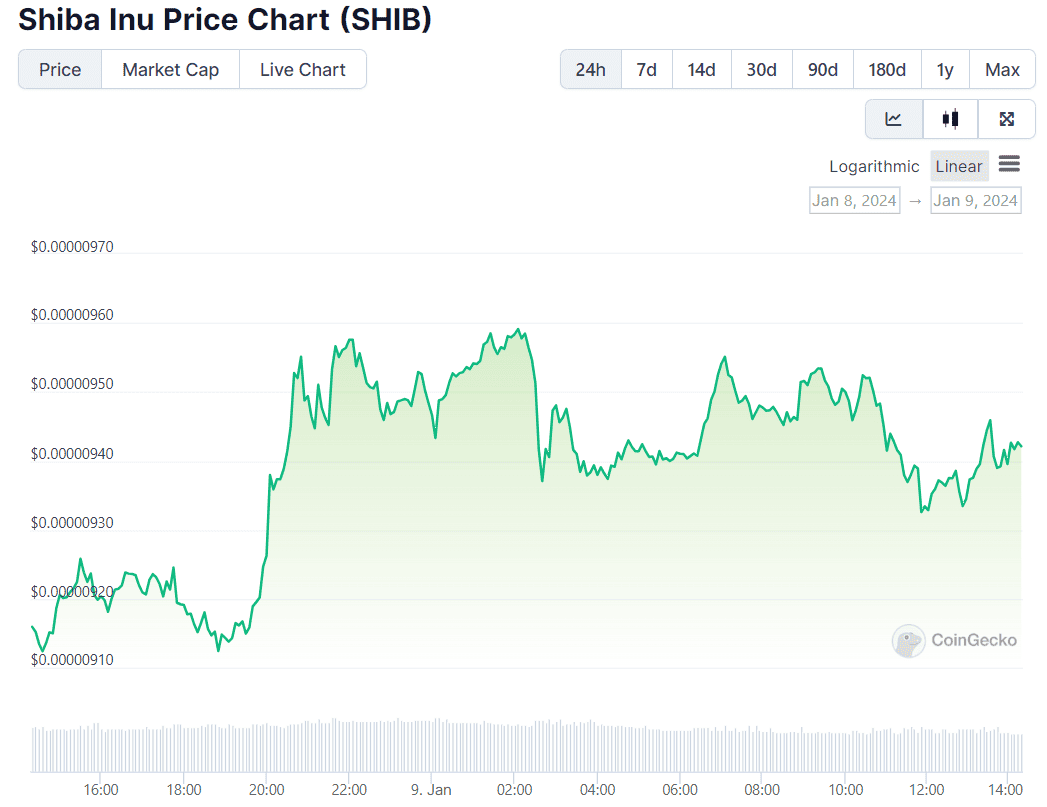Viewport: 1047px width, 807px height.
Task: Click the Shiba Inu Price Chart heading
Action: [x=225, y=20]
